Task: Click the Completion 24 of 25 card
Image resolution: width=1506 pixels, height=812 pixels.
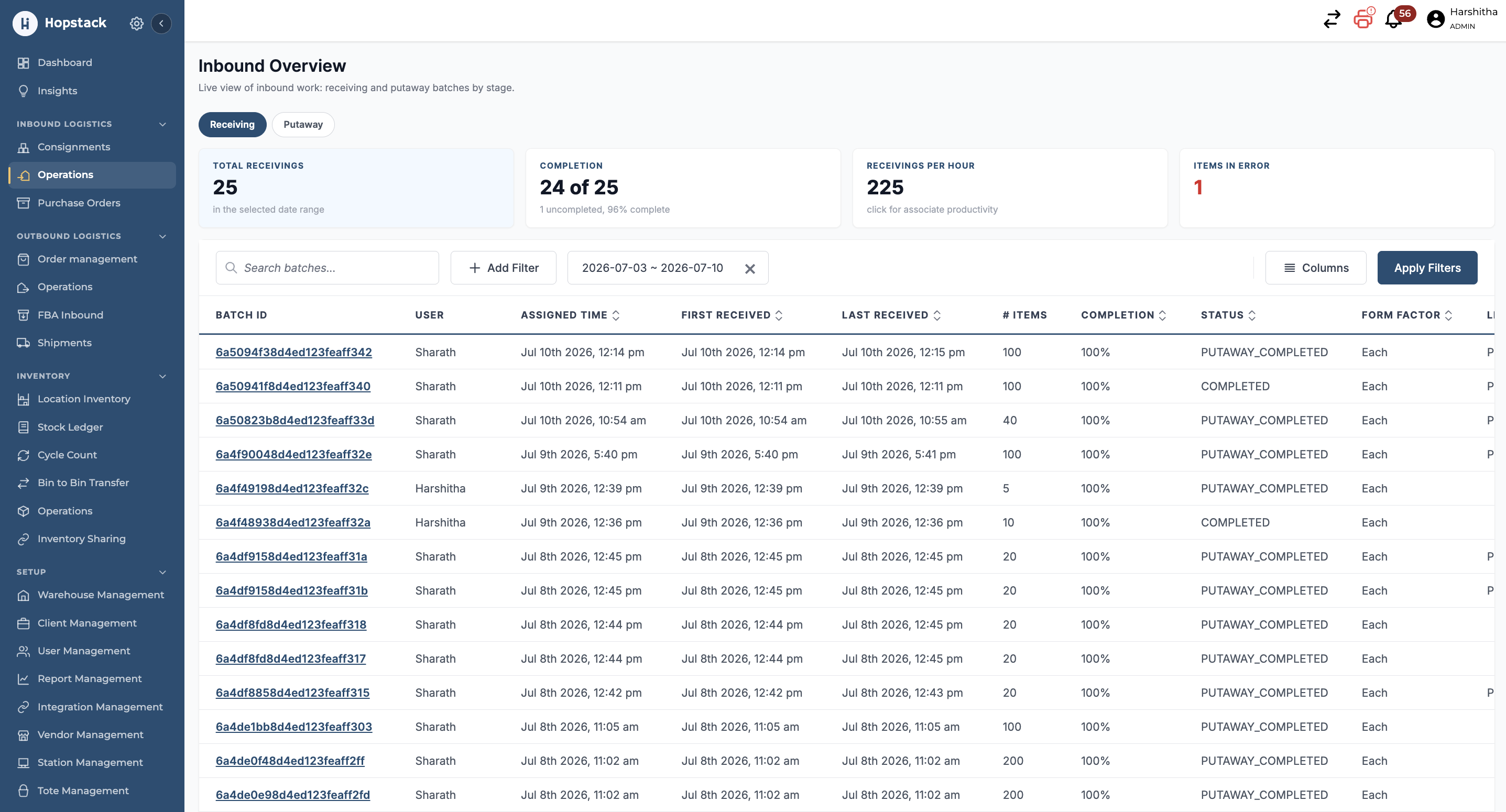Action: tap(683, 188)
